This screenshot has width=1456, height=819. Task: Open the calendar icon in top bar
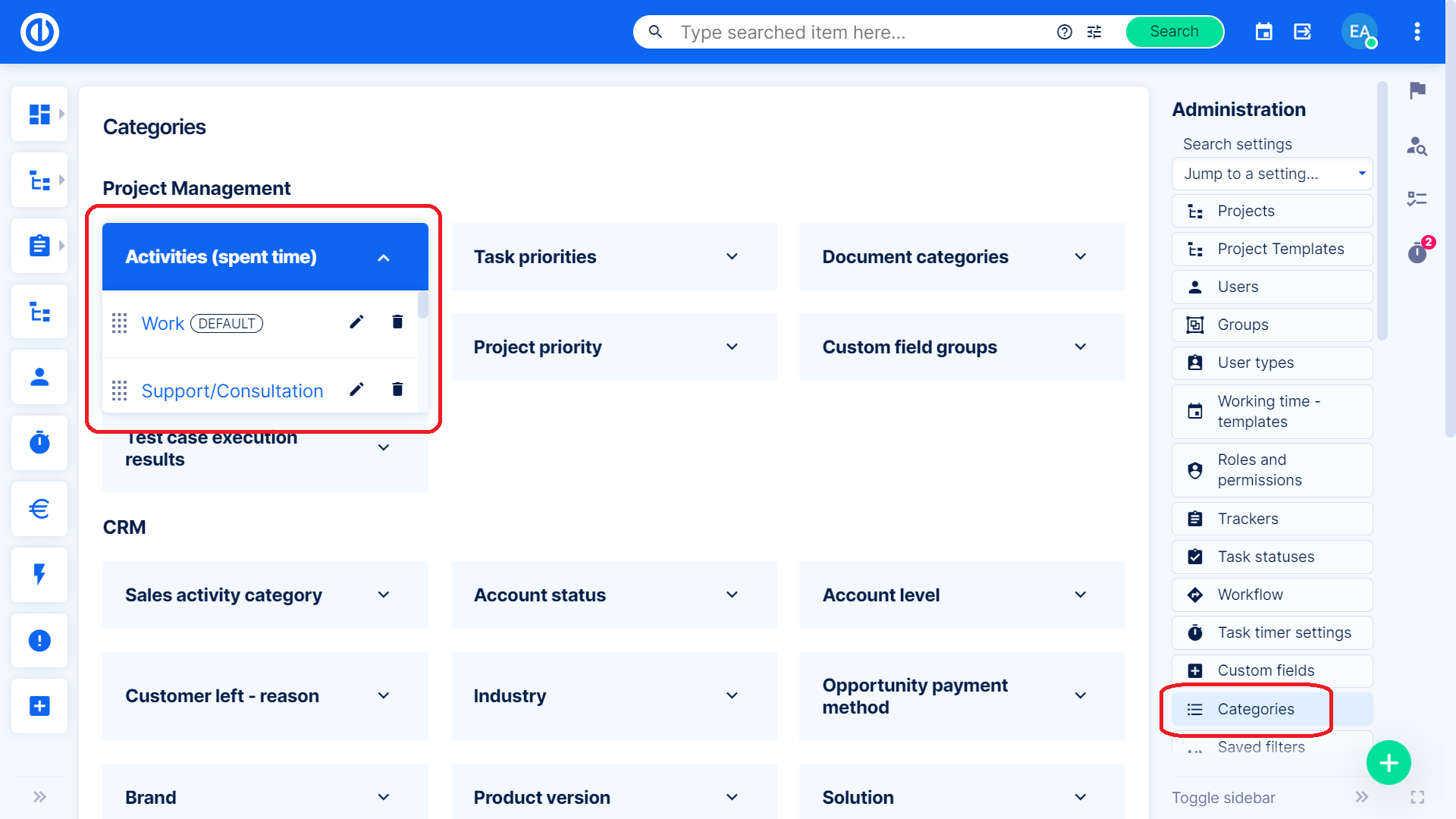coord(1263,32)
